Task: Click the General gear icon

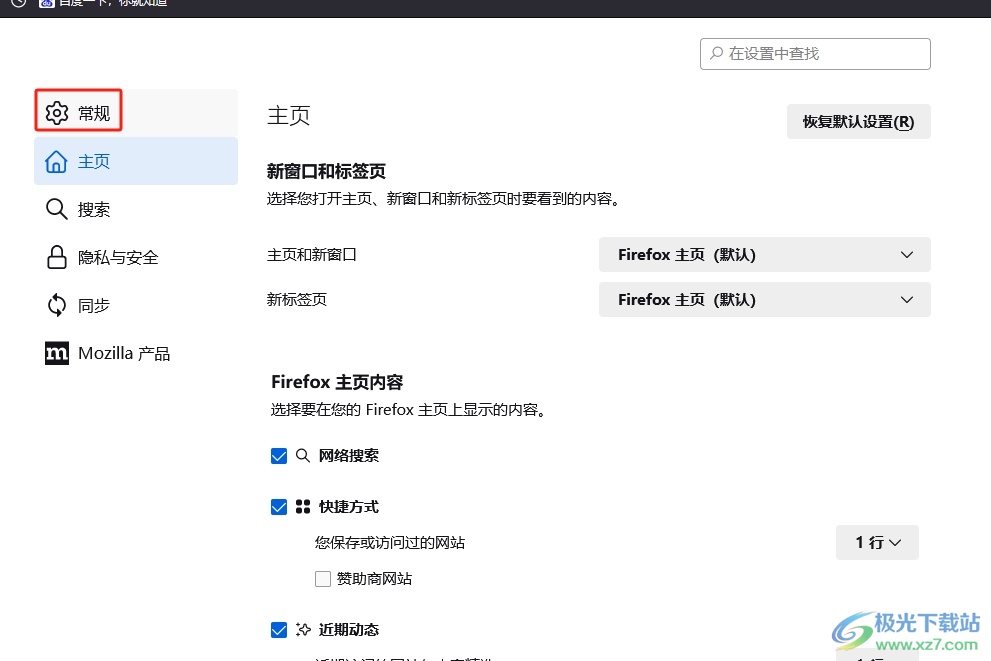Action: (x=57, y=113)
